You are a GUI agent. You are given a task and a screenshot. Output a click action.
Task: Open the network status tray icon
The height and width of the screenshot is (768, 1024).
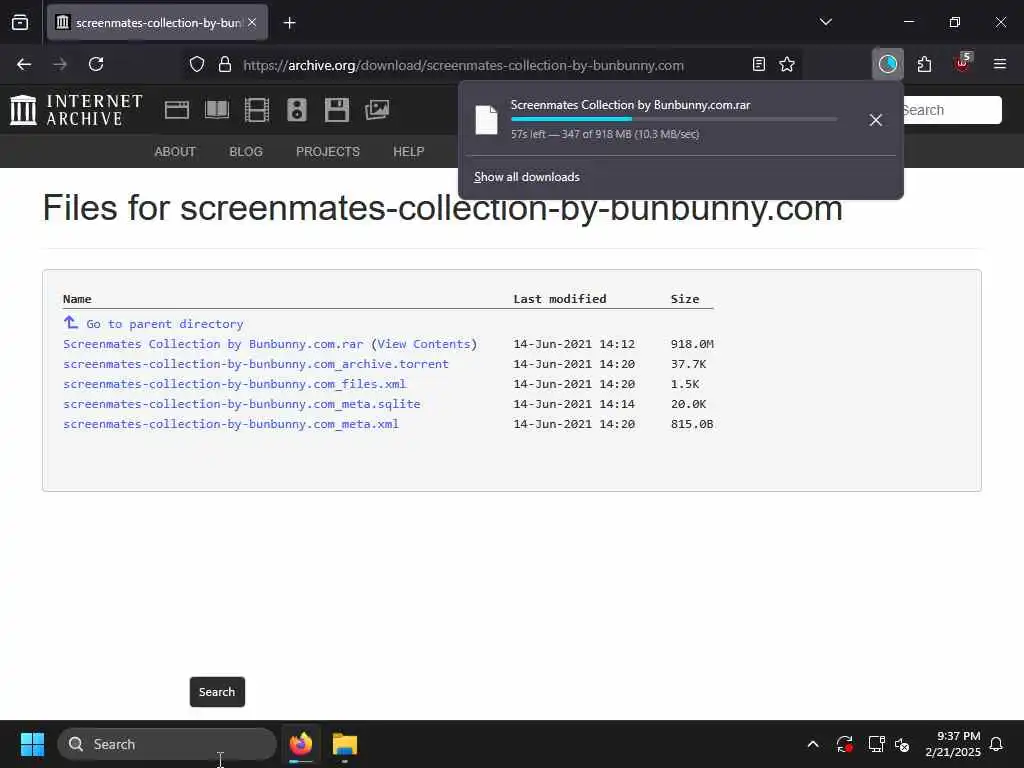tap(876, 744)
